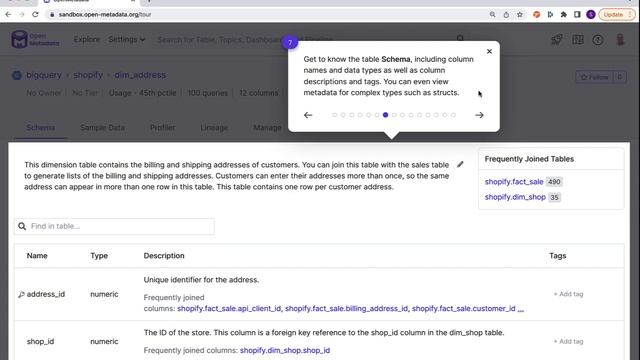This screenshot has width=640, height=360.
Task: Open shopify.fact_sale.billing_address_id column link
Action: 347,309
